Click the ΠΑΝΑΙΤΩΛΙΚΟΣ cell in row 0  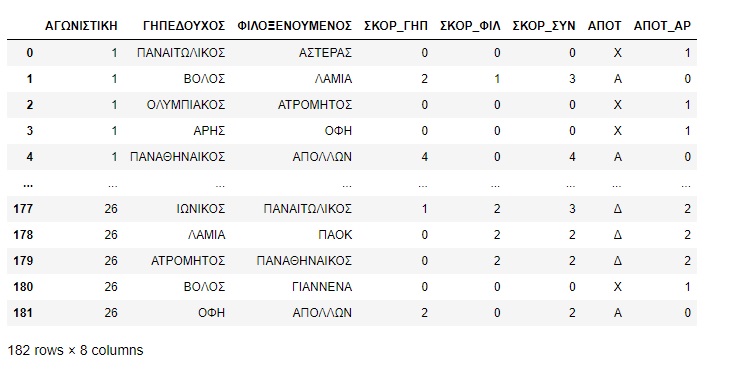pos(181,53)
